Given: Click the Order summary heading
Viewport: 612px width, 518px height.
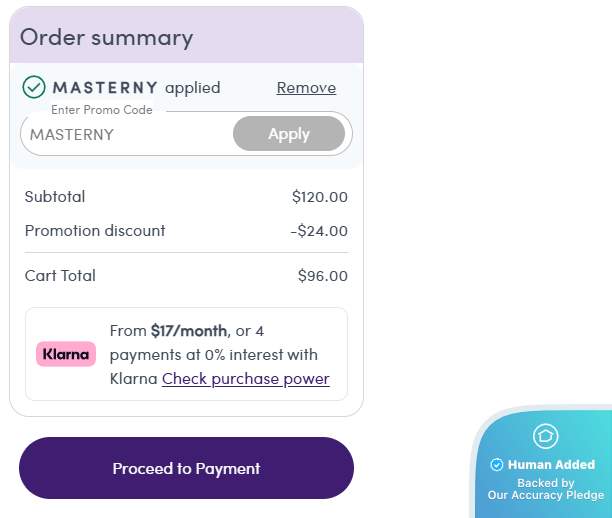Looking at the screenshot, I should (x=106, y=38).
